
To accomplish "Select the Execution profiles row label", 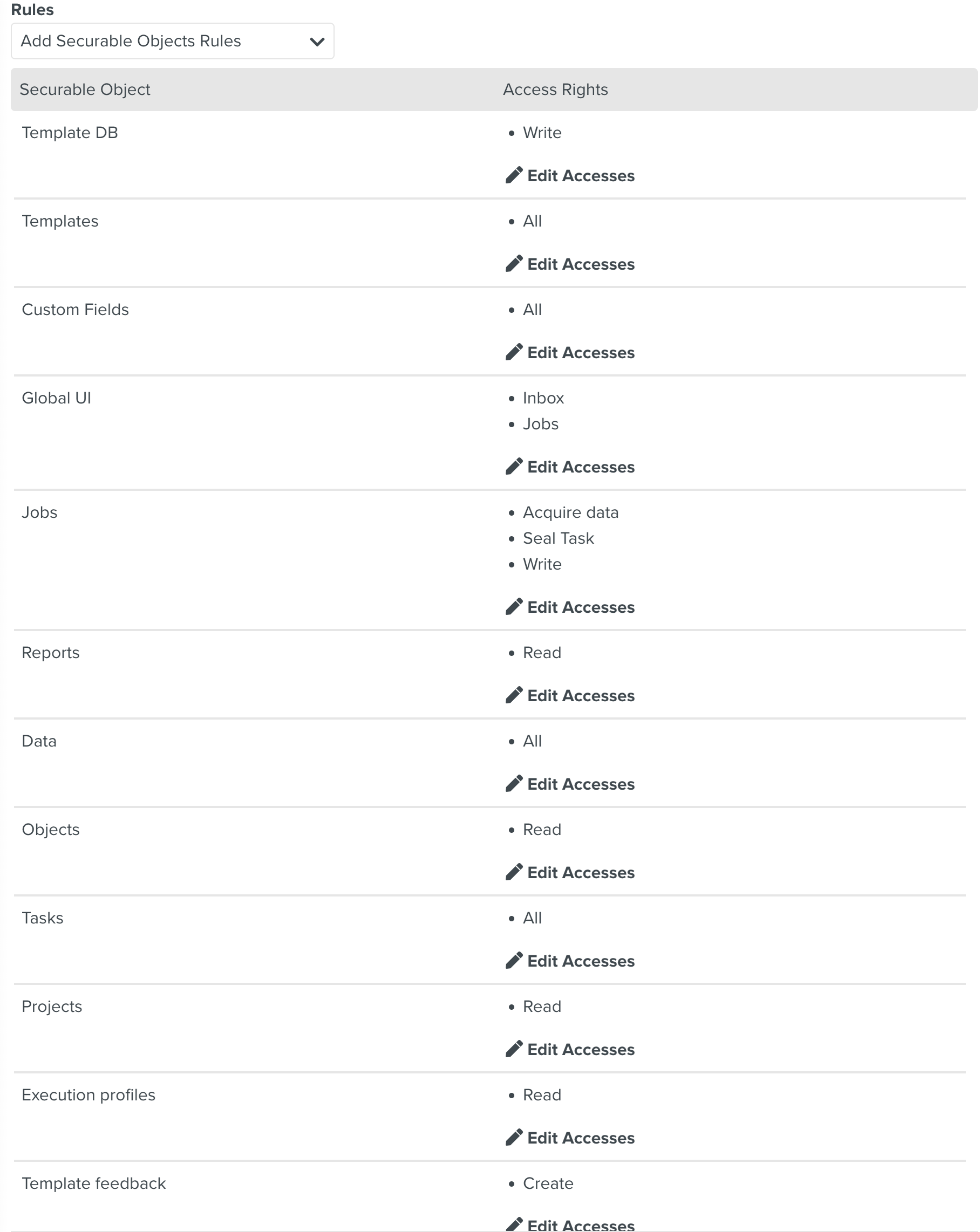I will pyautogui.click(x=89, y=1096).
